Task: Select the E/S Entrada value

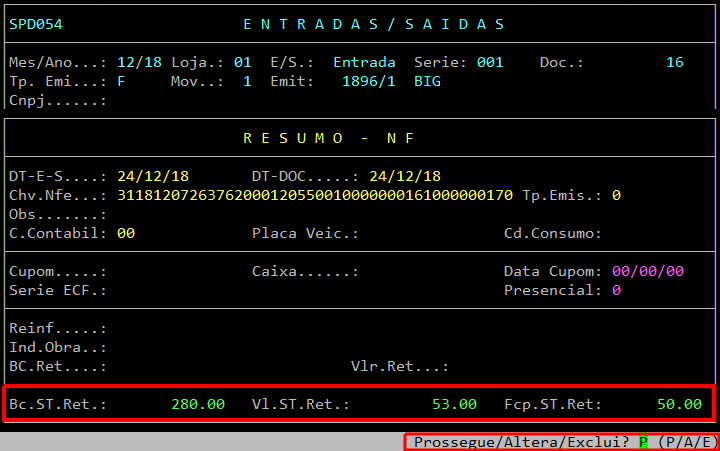Action: tap(364, 62)
